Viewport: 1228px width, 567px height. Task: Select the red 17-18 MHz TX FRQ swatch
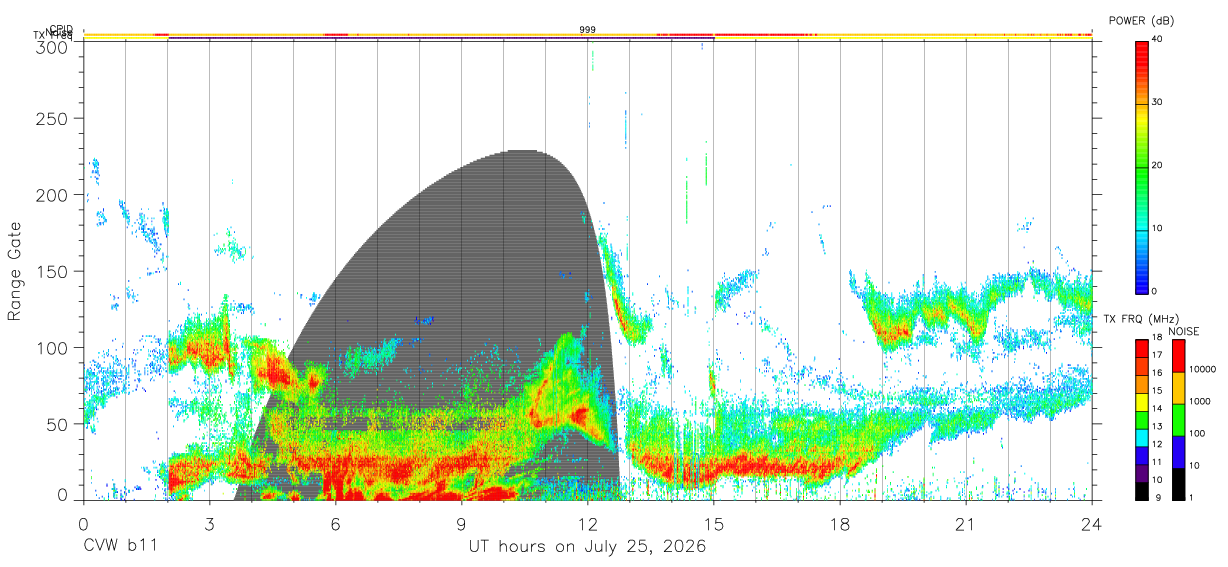click(x=1143, y=349)
